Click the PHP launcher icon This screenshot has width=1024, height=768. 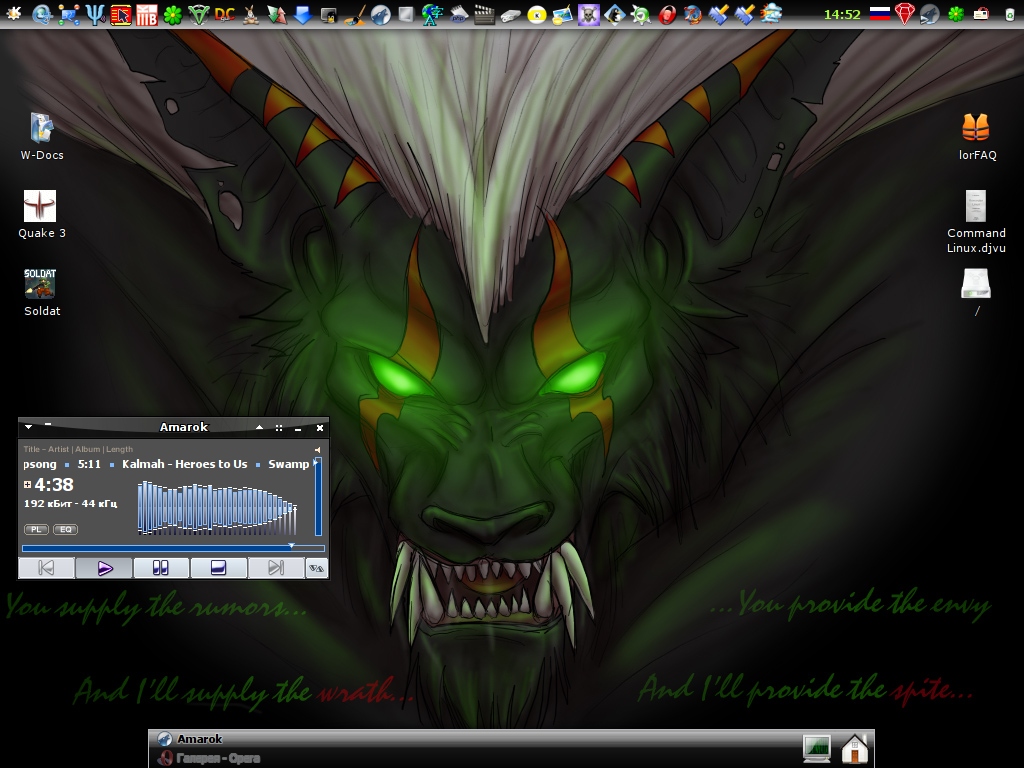pyautogui.click(x=459, y=14)
